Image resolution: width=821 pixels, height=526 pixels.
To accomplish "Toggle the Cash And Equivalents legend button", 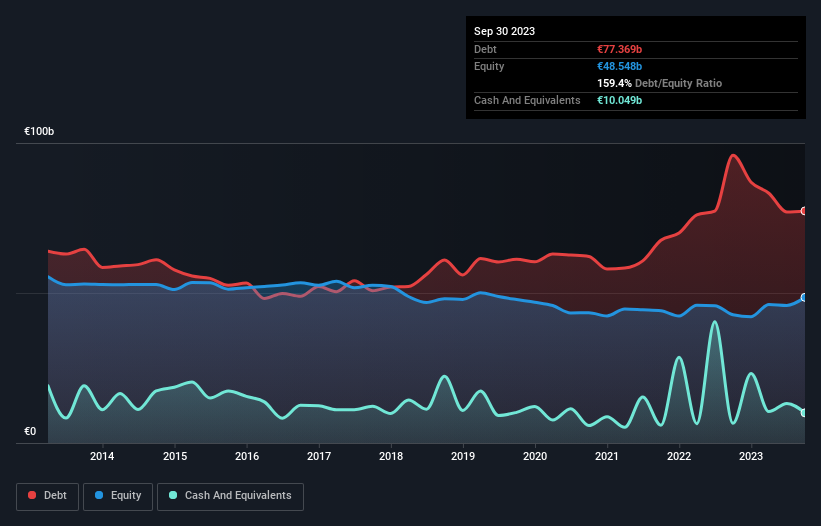I will click(230, 496).
